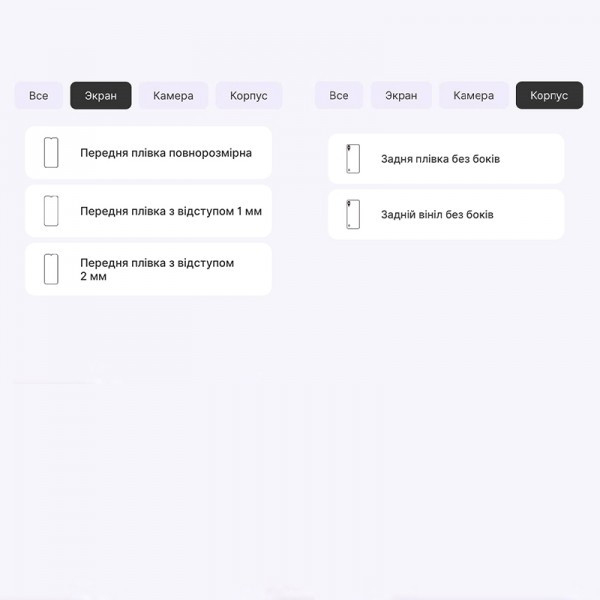Switch to inactive Экран tab in Корпус-selected filter row
This screenshot has height=600, width=600.
[401, 95]
